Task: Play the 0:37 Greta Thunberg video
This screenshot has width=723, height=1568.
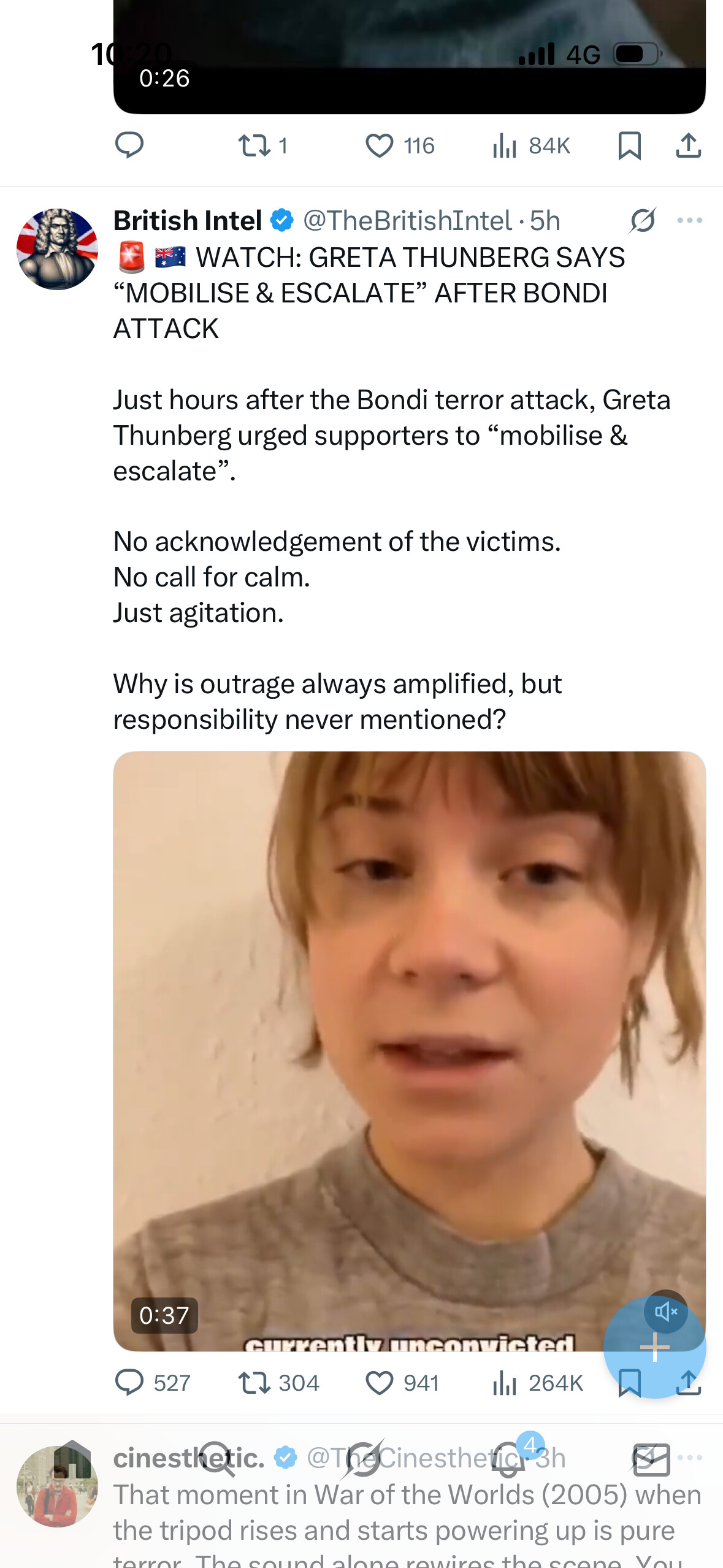Action: 409,1051
